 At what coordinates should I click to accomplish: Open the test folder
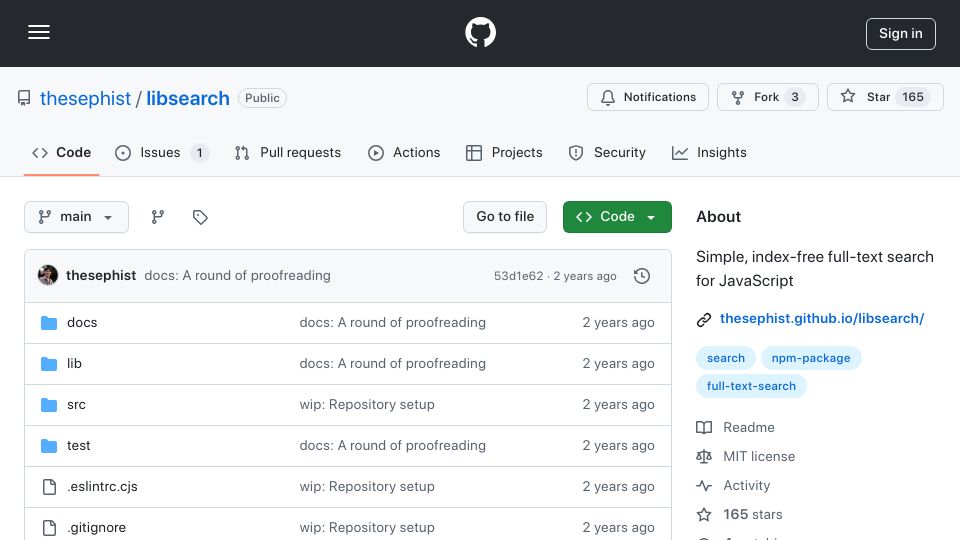pos(78,446)
